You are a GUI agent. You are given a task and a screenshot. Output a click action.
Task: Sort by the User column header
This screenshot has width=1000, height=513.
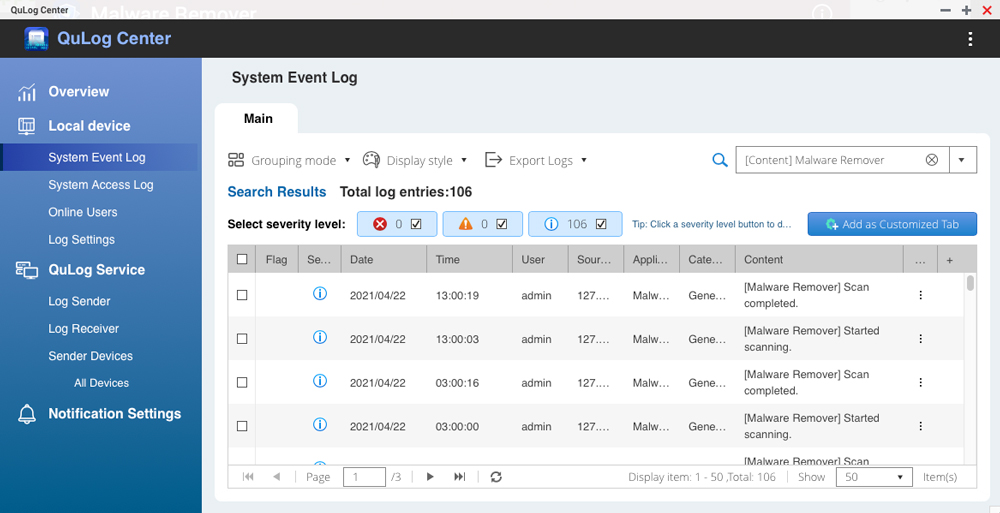[x=540, y=260]
